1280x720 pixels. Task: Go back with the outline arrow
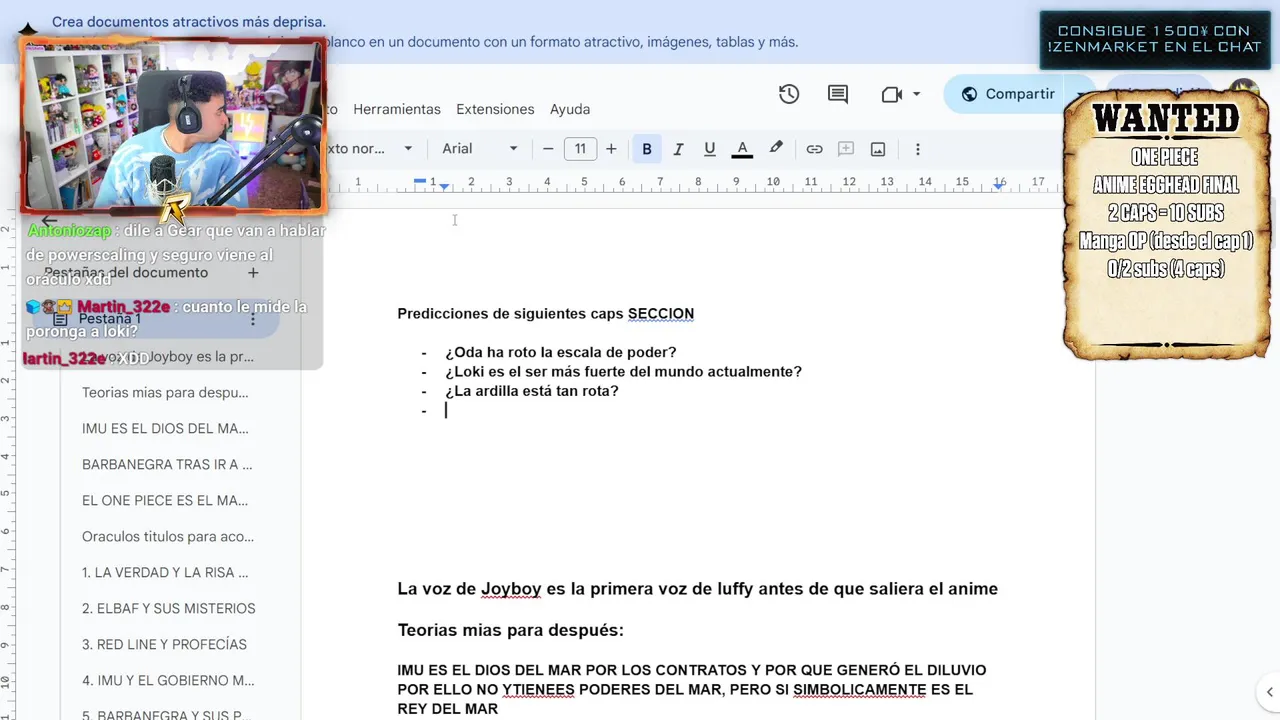48,222
